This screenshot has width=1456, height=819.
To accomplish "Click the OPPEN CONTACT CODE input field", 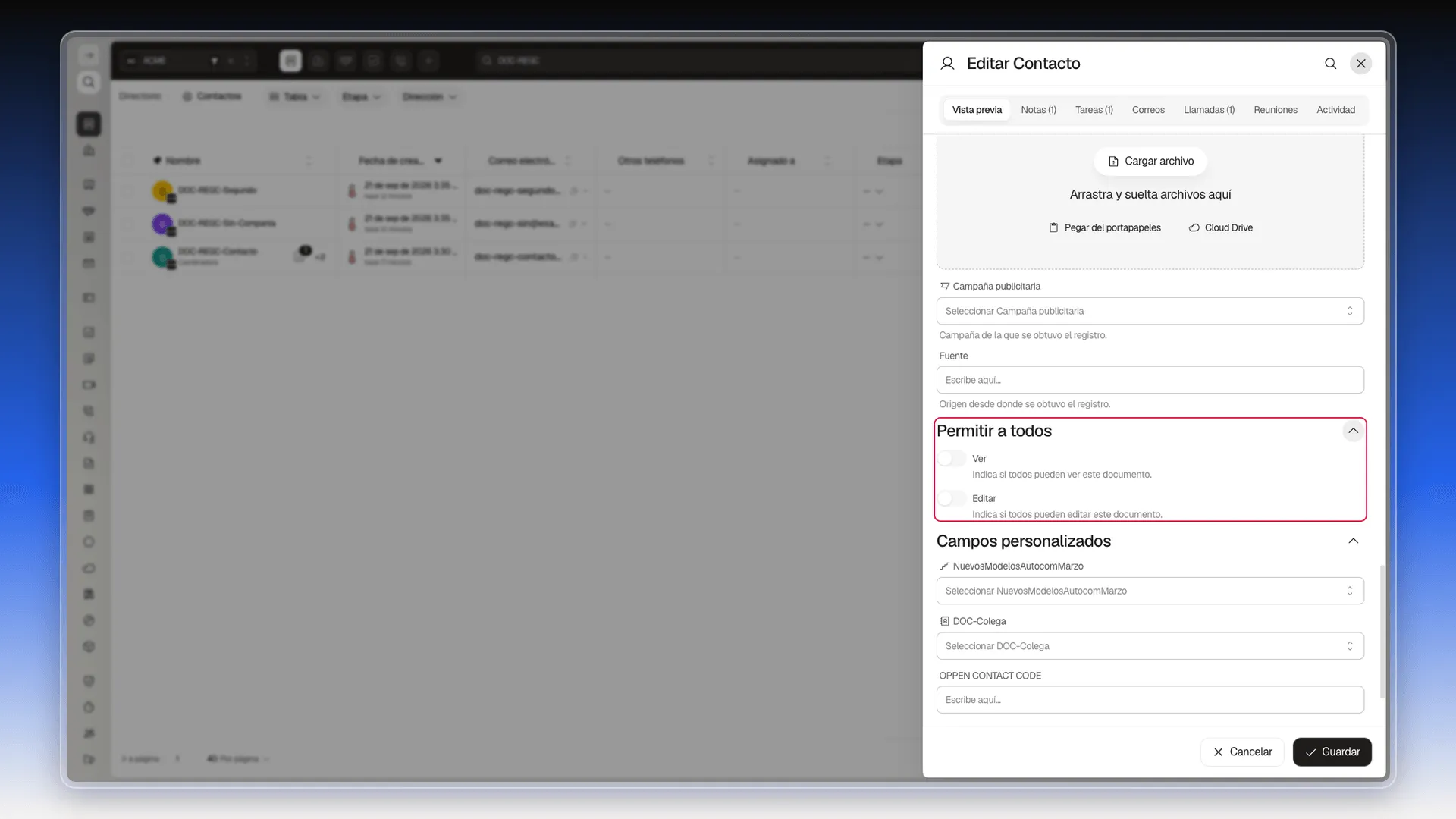I will tap(1150, 700).
